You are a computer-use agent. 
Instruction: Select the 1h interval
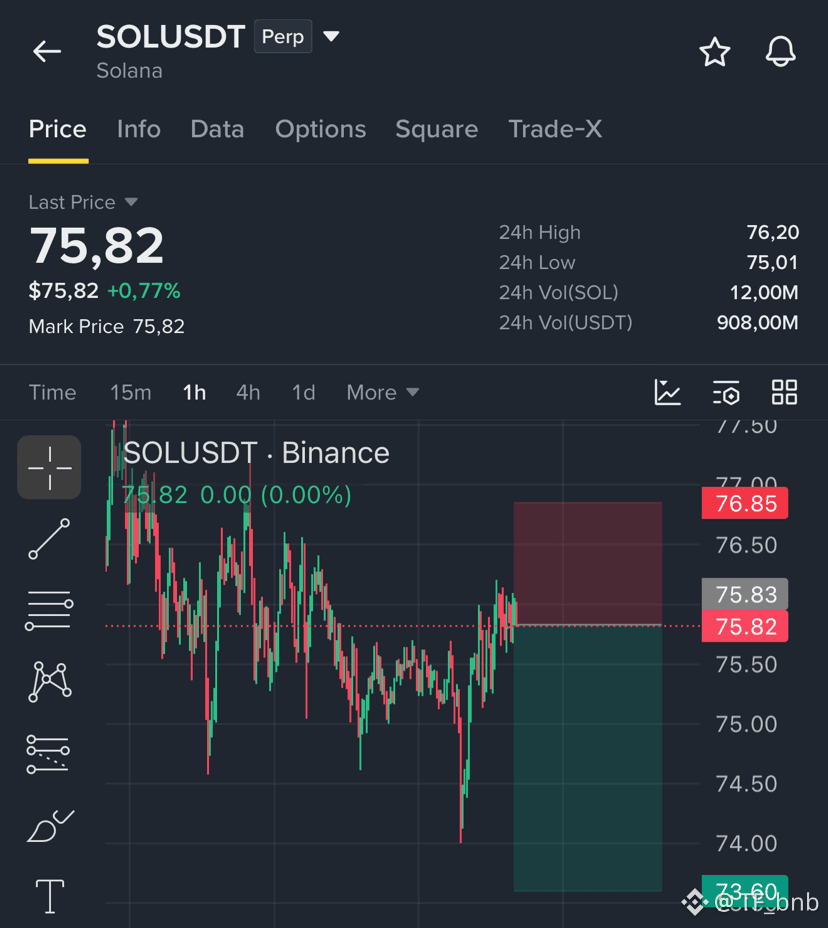coord(194,392)
